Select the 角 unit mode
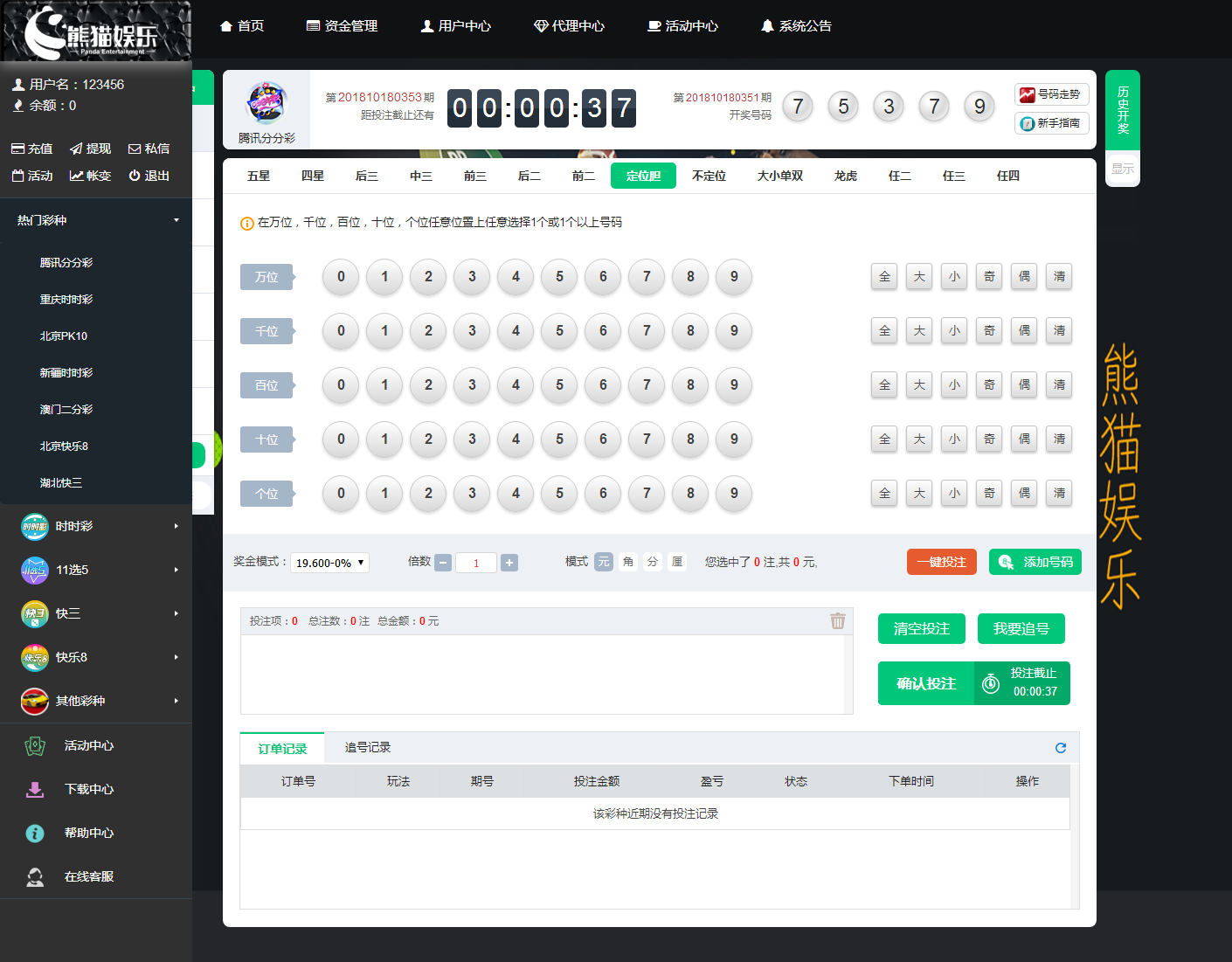This screenshot has height=962, width=1232. point(628,562)
